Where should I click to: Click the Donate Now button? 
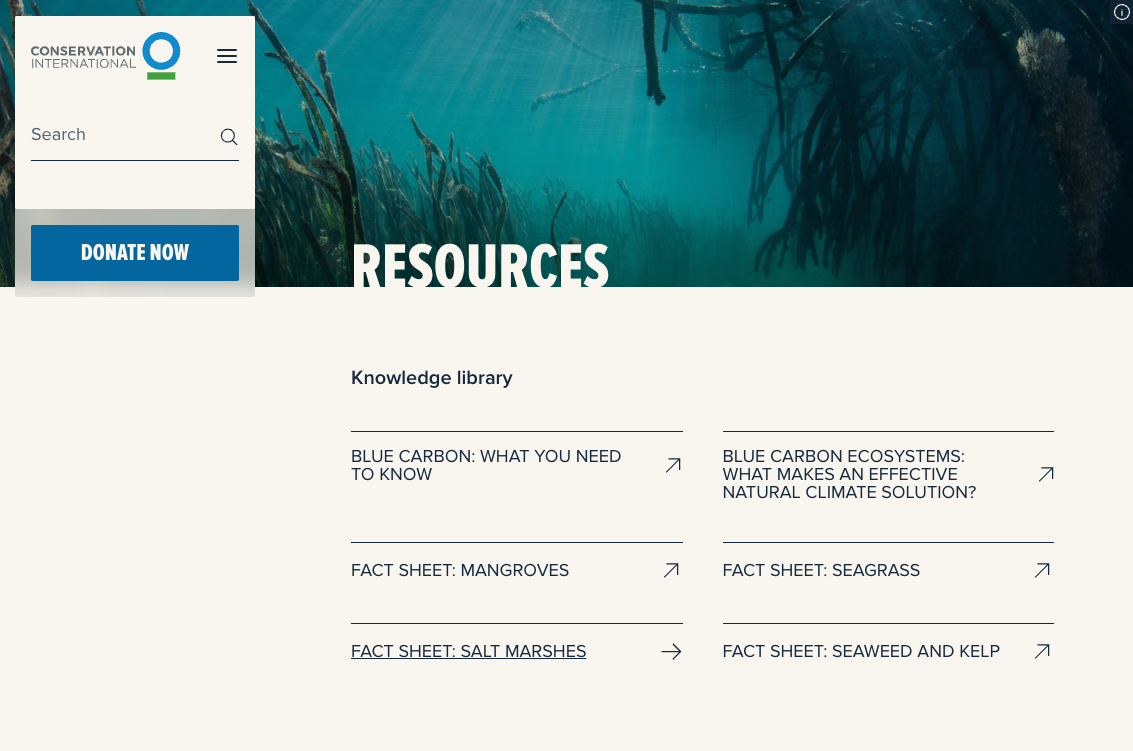[x=135, y=252]
